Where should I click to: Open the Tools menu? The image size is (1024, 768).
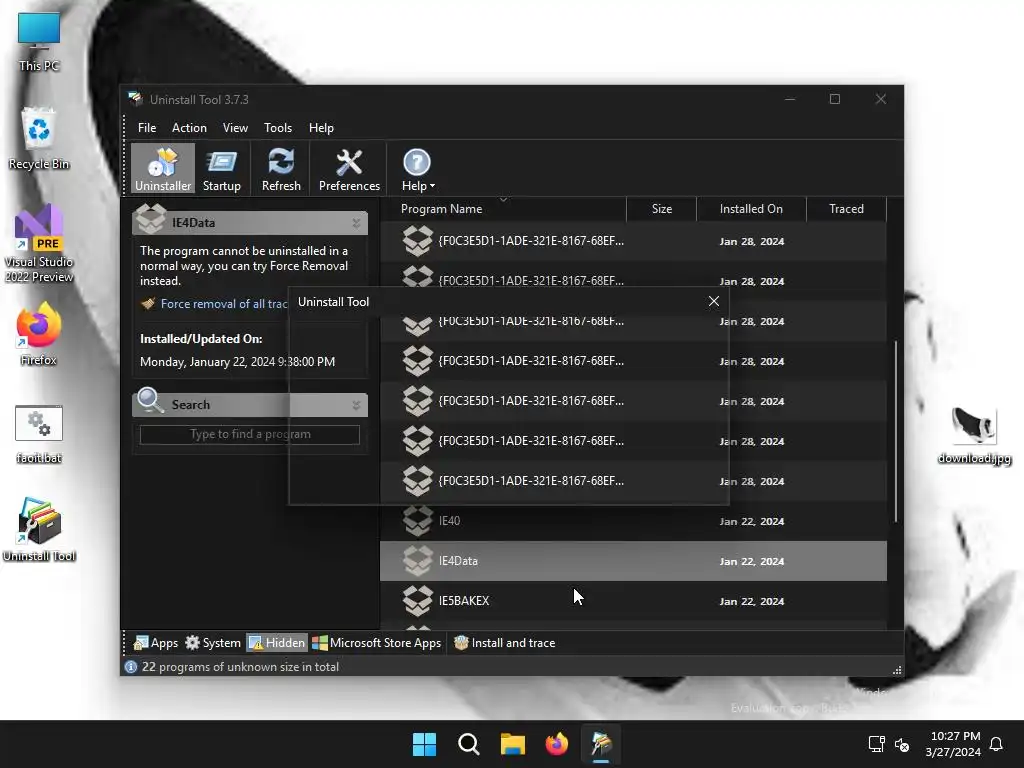tap(278, 128)
